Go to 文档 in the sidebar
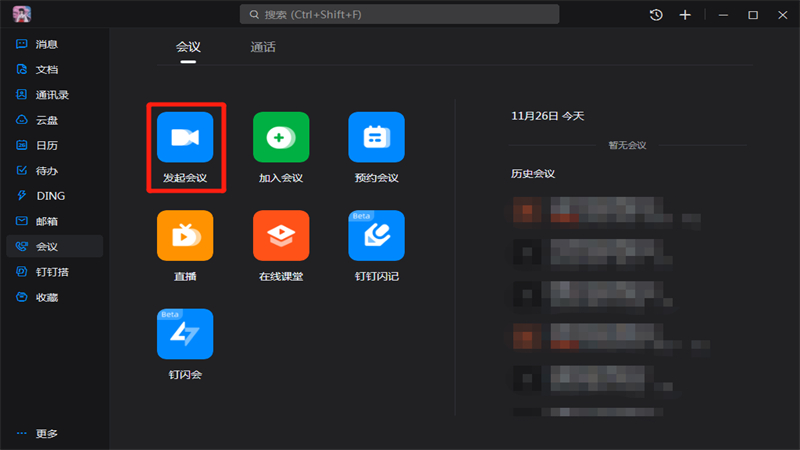Screen dimensions: 800x450 [x=55, y=69]
